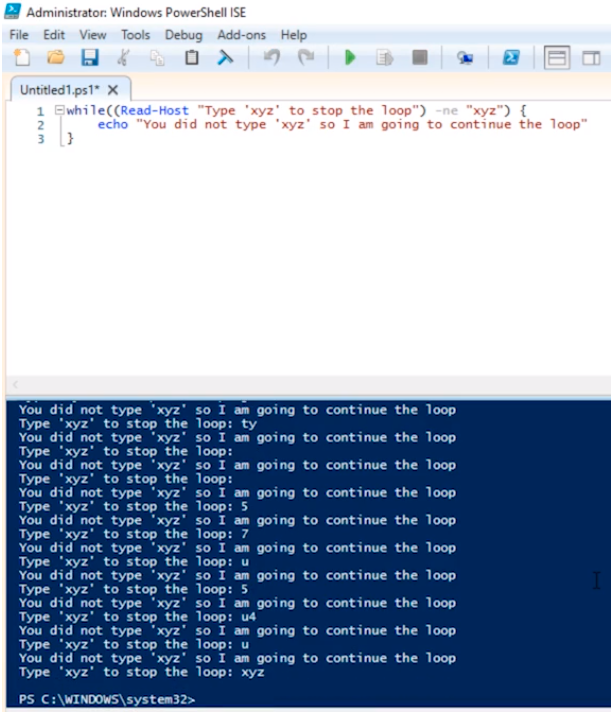Open the Add-ons menu
This screenshot has width=611, height=712.
[241, 34]
